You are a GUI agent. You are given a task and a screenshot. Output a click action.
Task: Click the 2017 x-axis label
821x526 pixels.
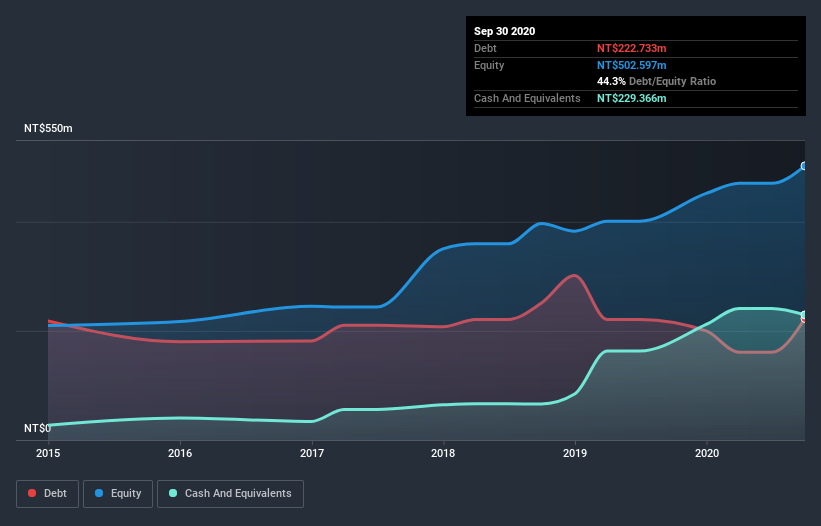312,453
